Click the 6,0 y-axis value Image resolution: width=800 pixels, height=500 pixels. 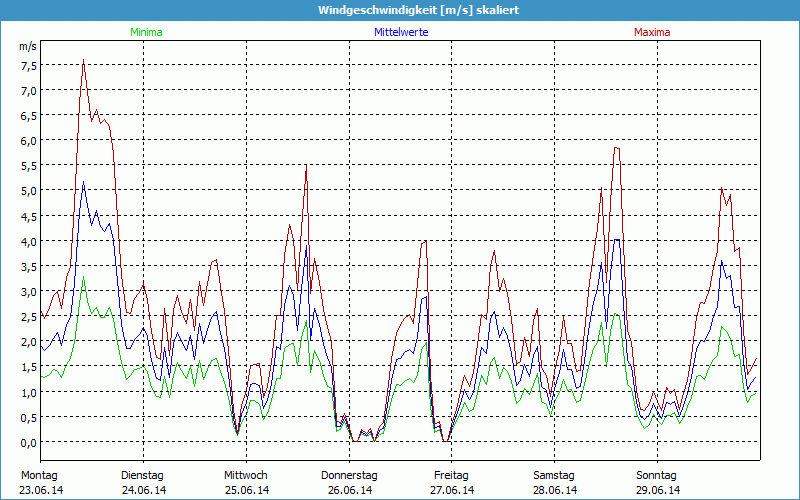29,141
